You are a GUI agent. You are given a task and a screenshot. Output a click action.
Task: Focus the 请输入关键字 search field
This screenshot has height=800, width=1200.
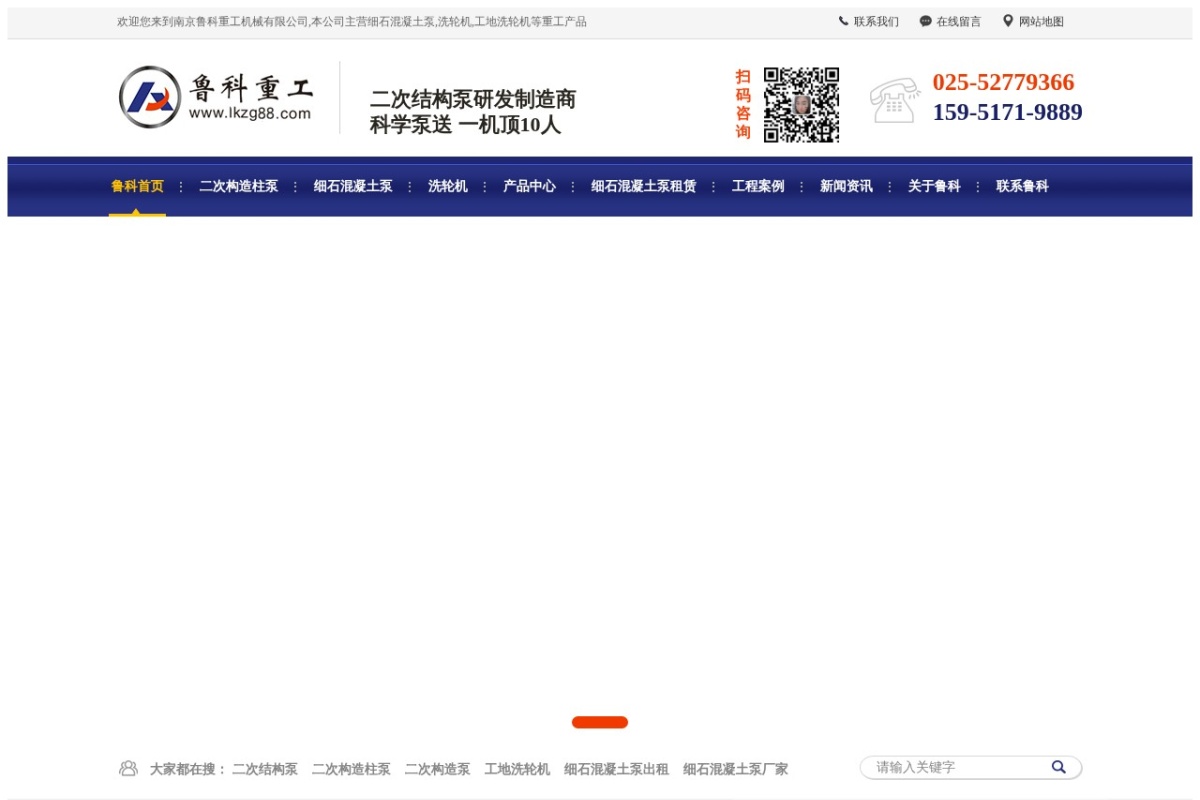pos(957,767)
